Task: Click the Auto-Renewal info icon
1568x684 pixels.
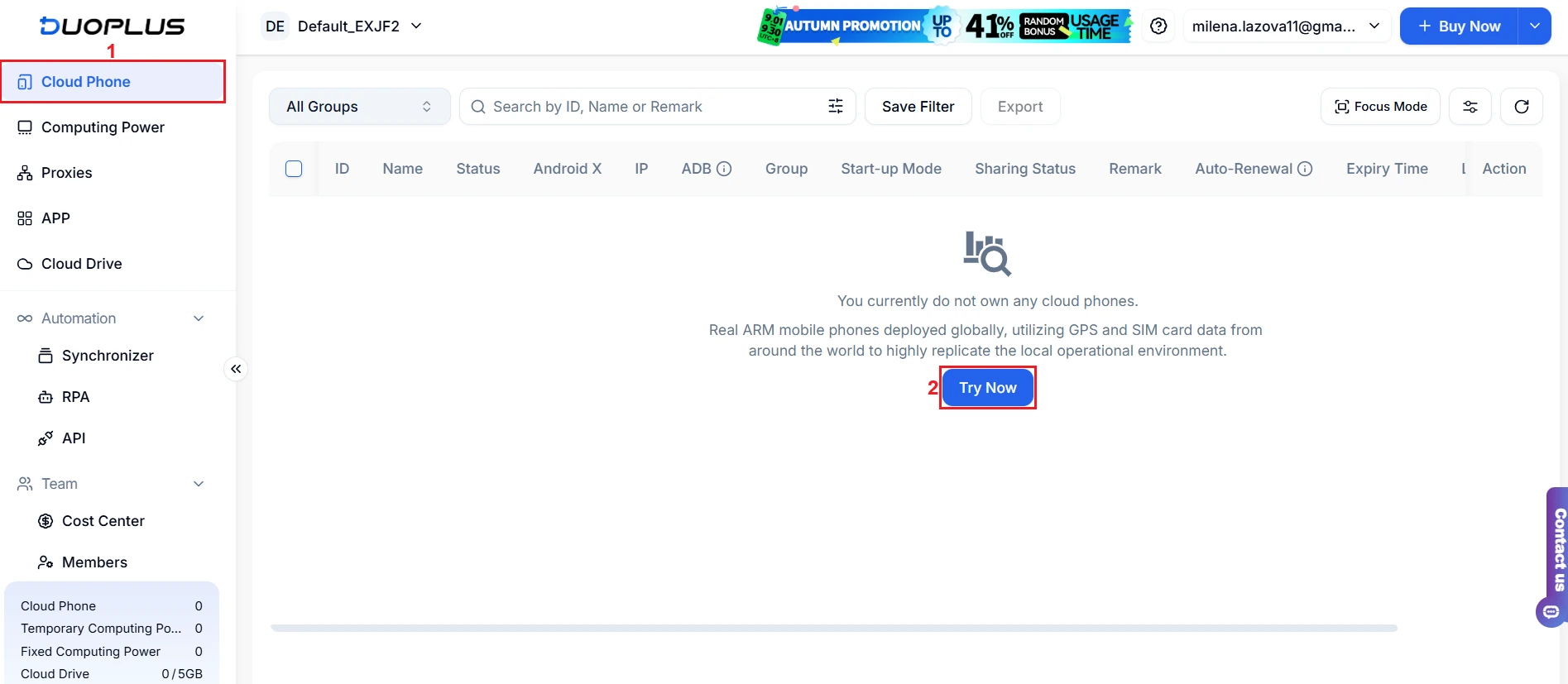Action: [x=1305, y=169]
